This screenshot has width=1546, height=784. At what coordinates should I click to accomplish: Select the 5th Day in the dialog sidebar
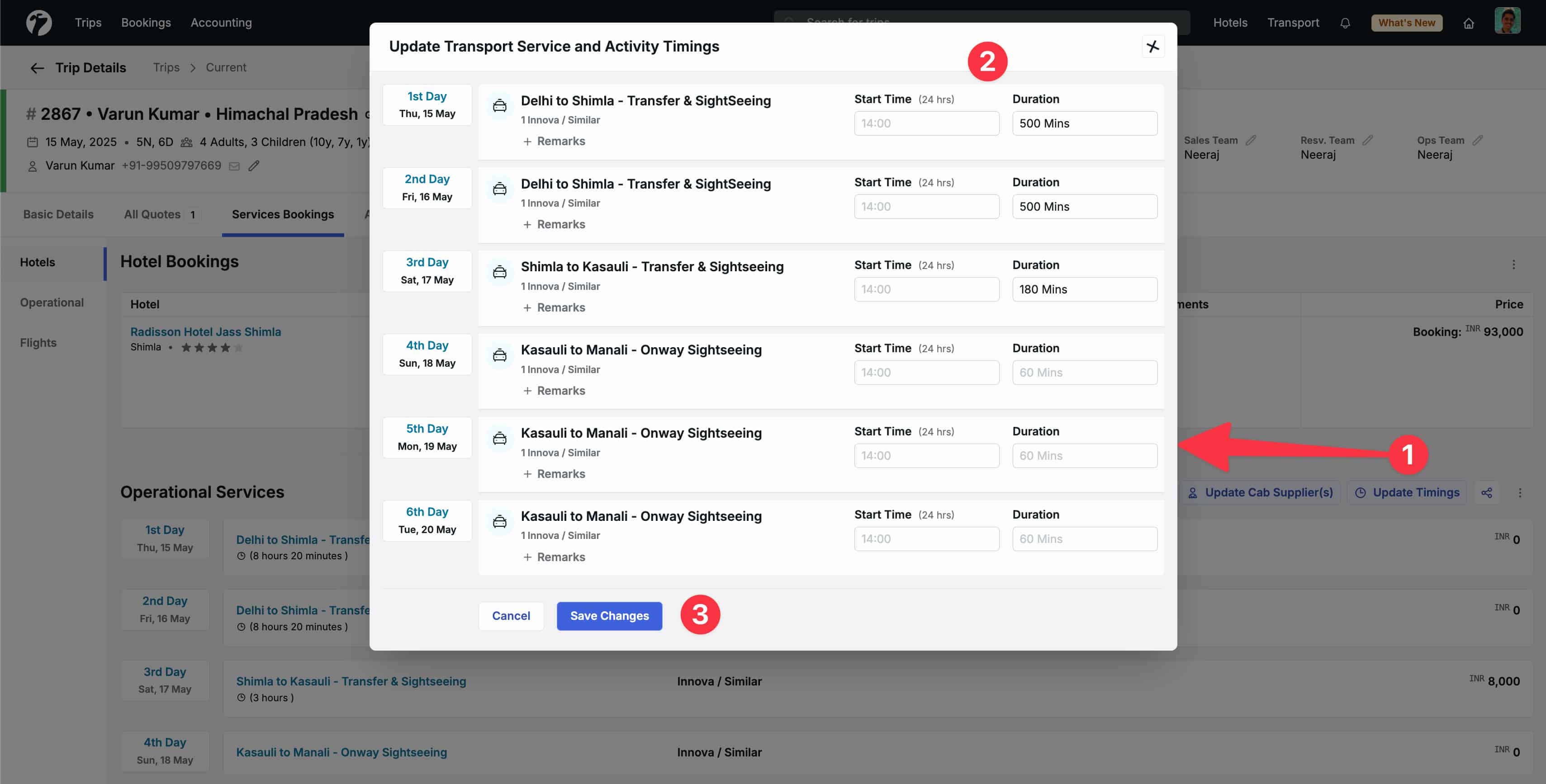[x=427, y=437]
